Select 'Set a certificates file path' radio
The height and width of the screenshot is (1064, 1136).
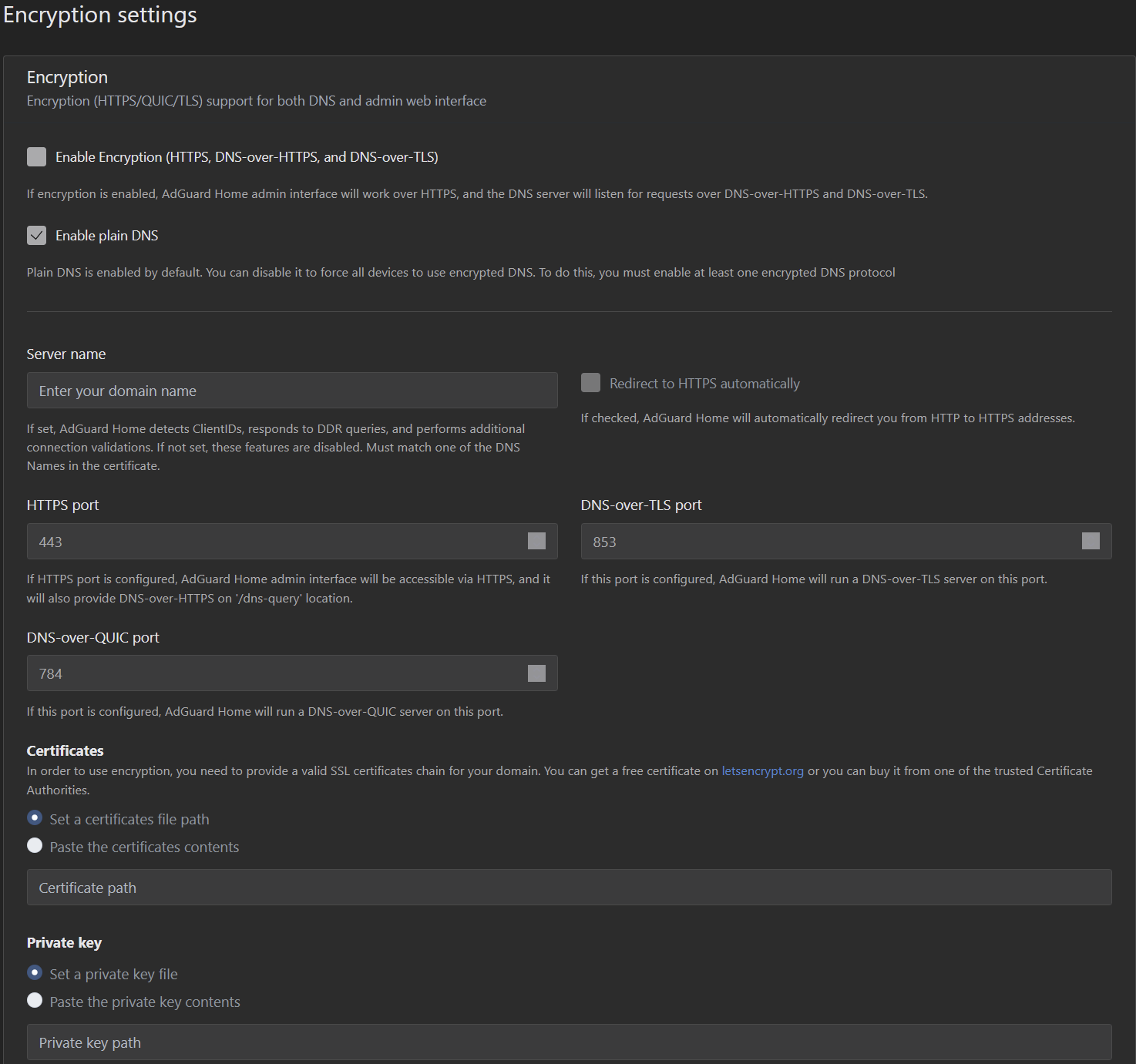[x=35, y=817]
